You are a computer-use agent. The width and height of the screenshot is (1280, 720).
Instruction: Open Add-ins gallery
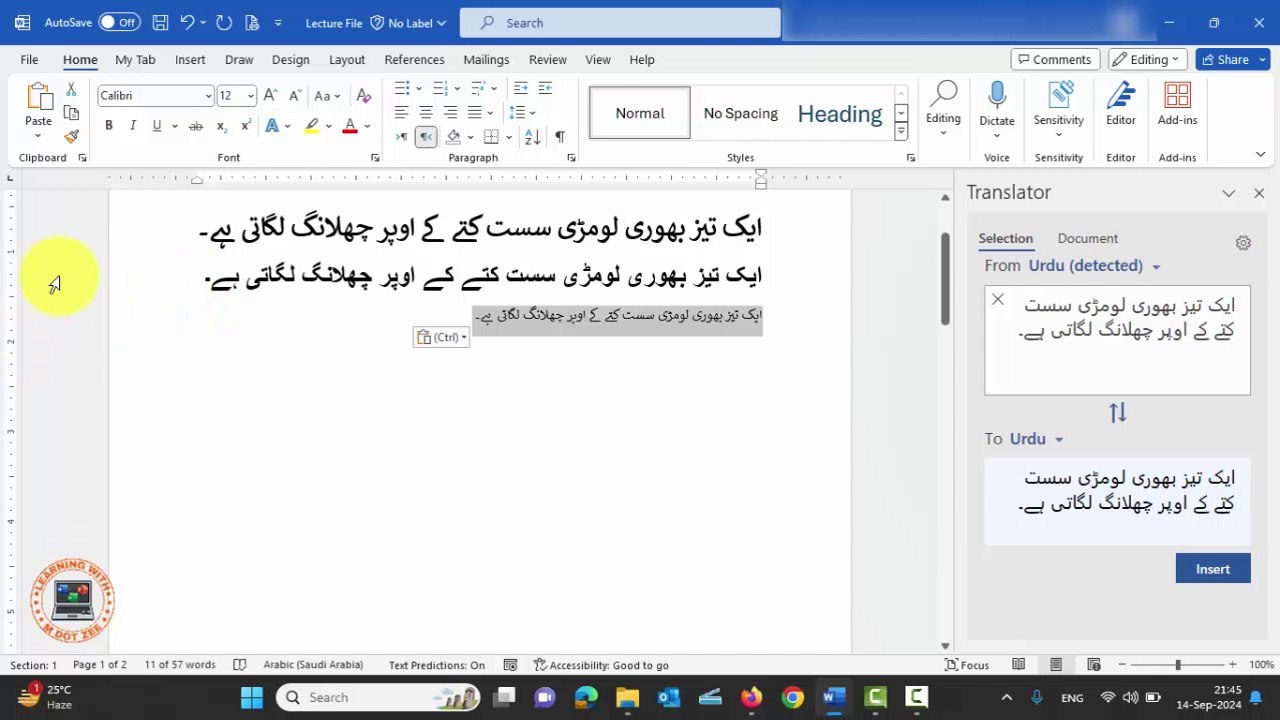[x=1177, y=105]
